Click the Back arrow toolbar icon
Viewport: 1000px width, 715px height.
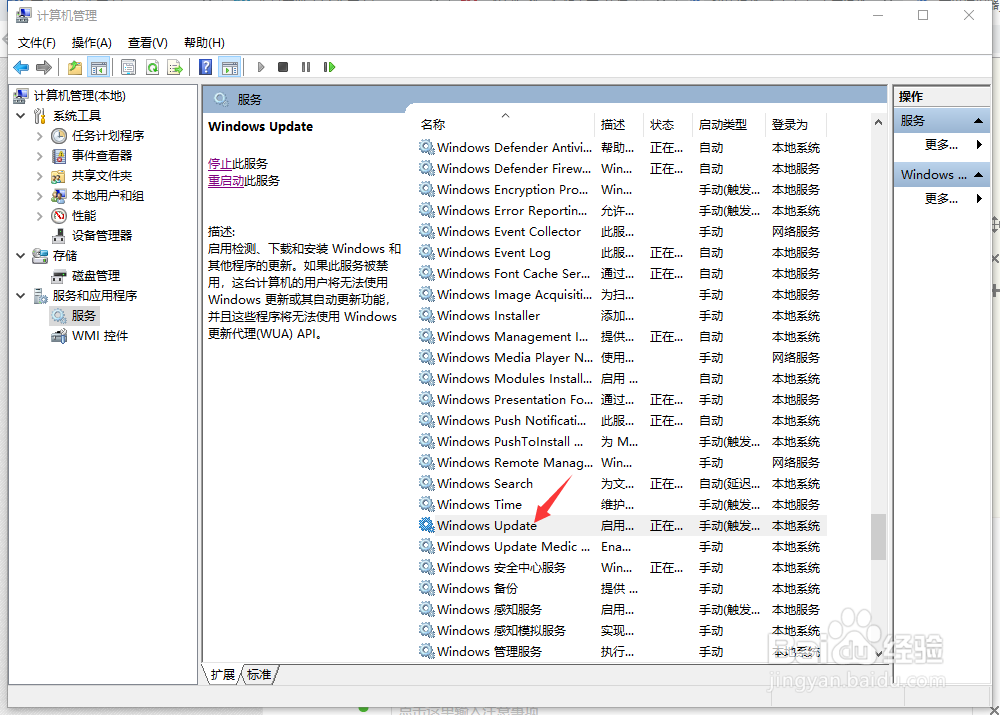[21, 67]
